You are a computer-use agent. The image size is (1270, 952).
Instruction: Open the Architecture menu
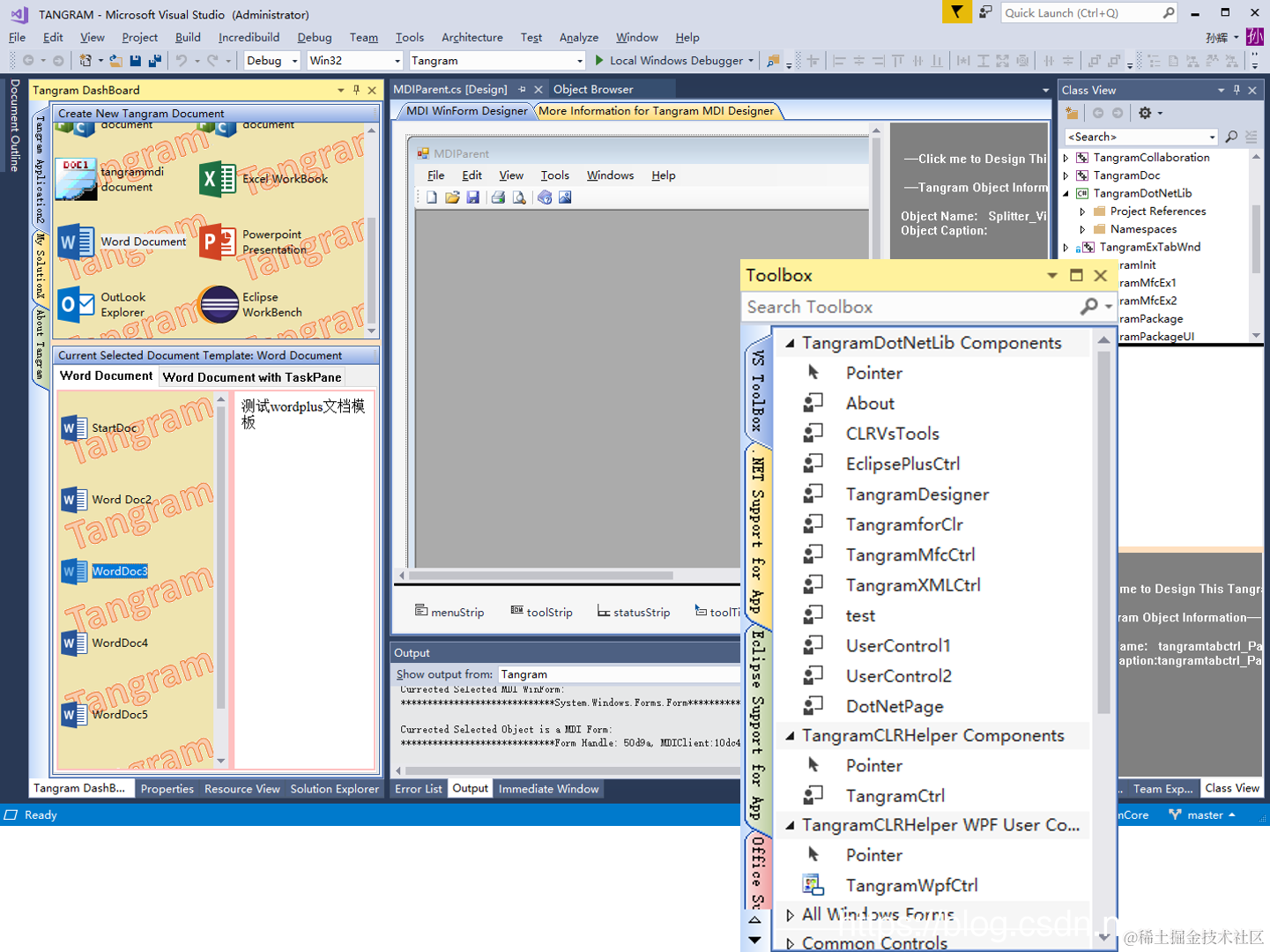click(472, 37)
